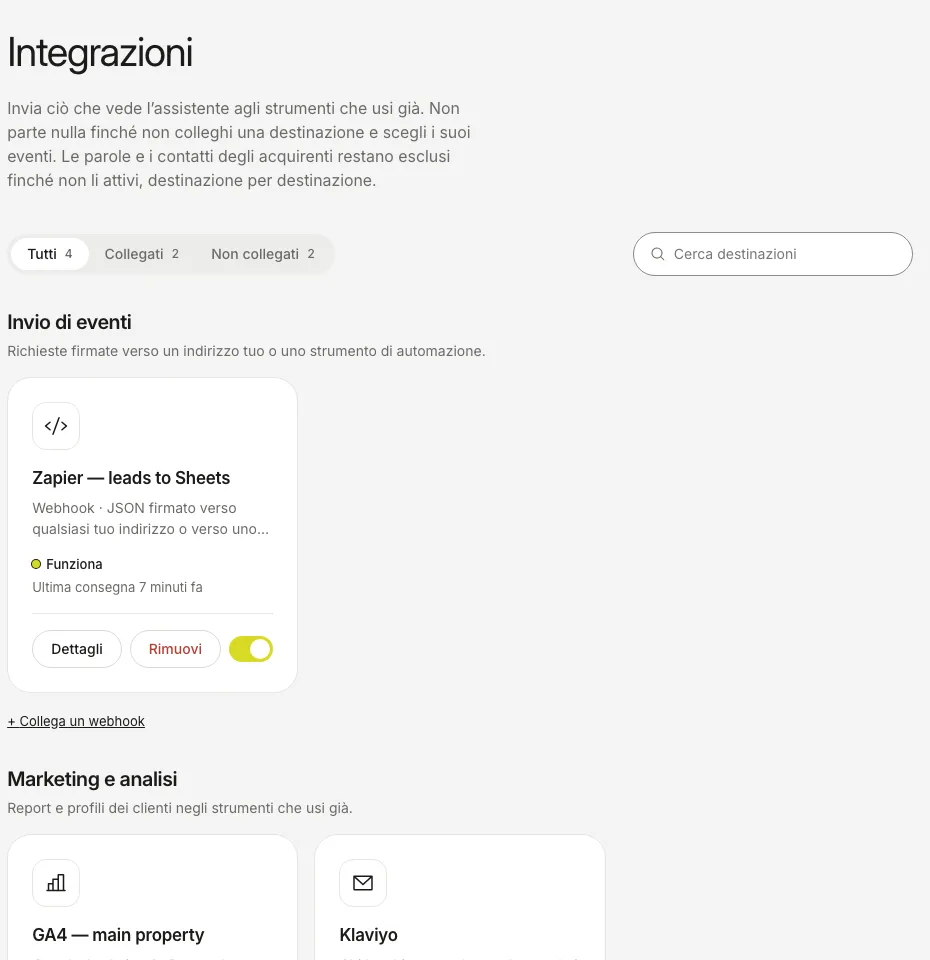This screenshot has width=930, height=960.
Task: Click the Report e profili dei clienti subtitle
Action: pos(180,808)
